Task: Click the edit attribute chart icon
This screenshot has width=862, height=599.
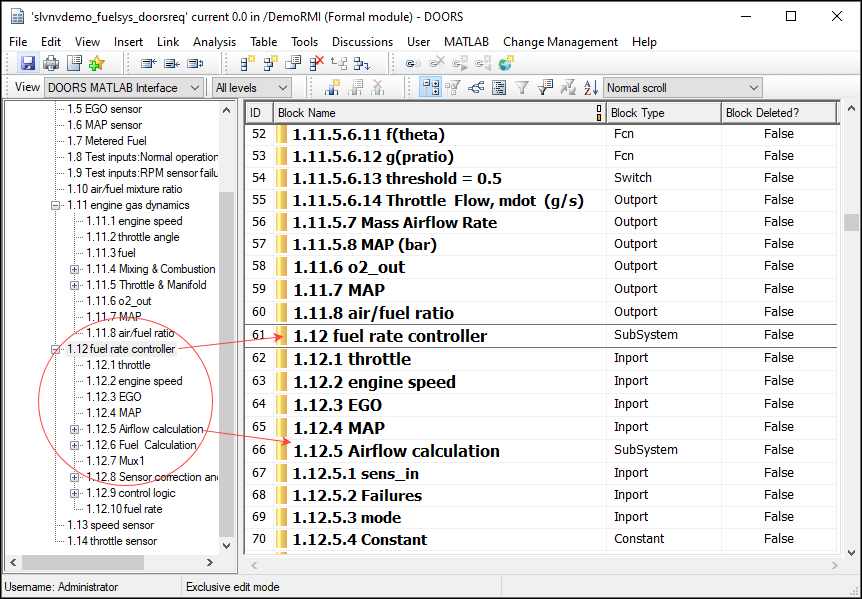Action: point(355,87)
